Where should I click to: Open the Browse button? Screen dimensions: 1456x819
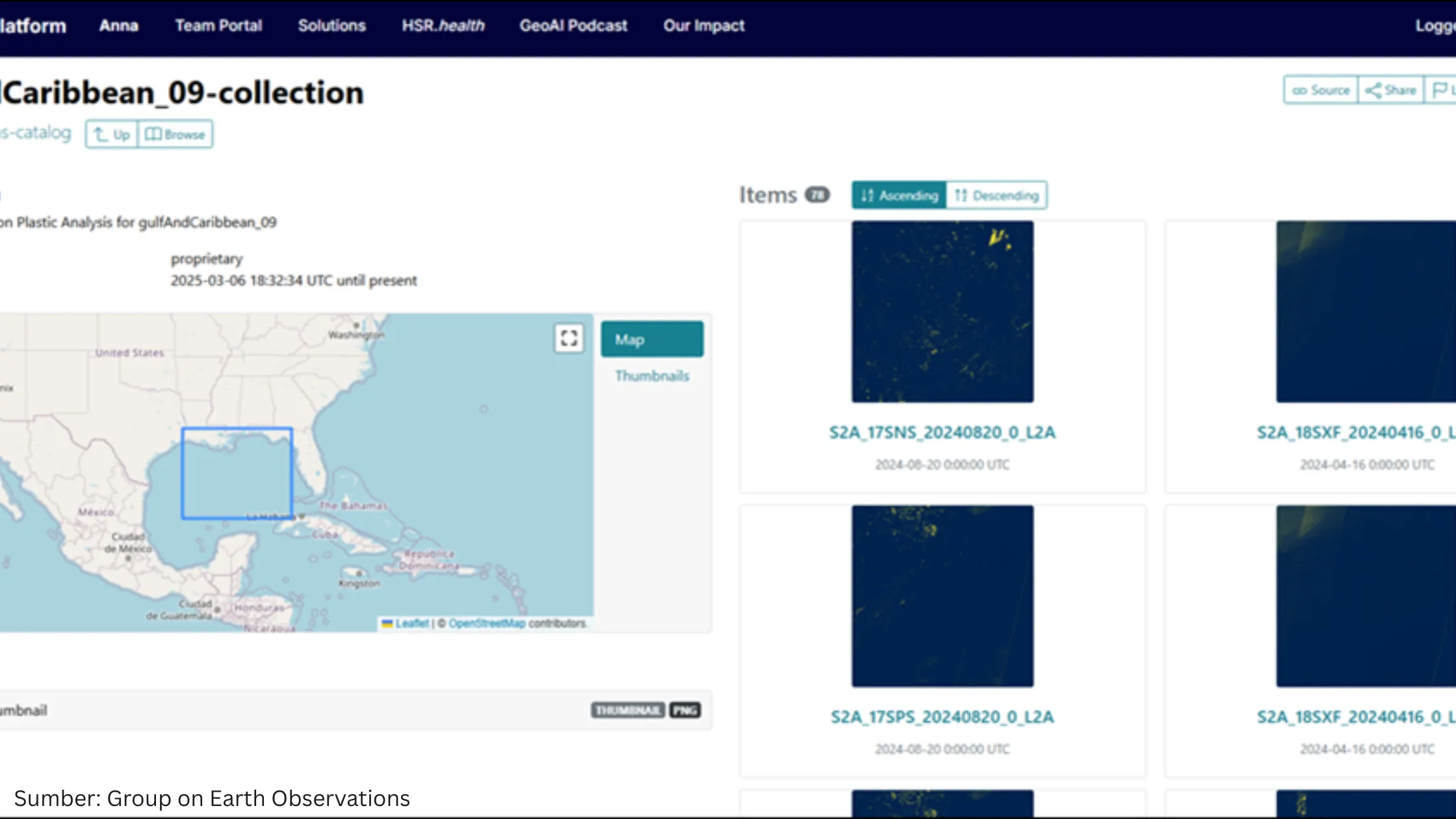pos(175,135)
